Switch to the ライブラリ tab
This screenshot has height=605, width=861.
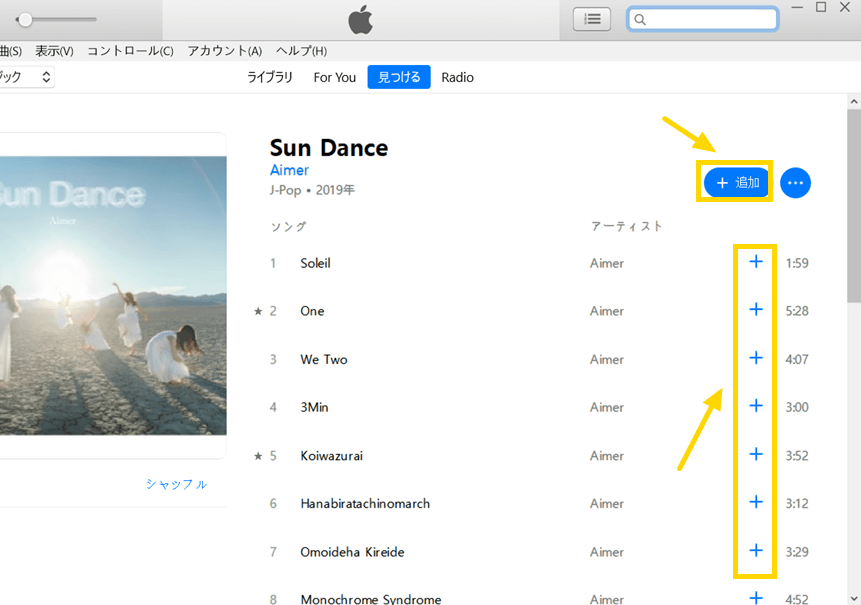coord(270,77)
